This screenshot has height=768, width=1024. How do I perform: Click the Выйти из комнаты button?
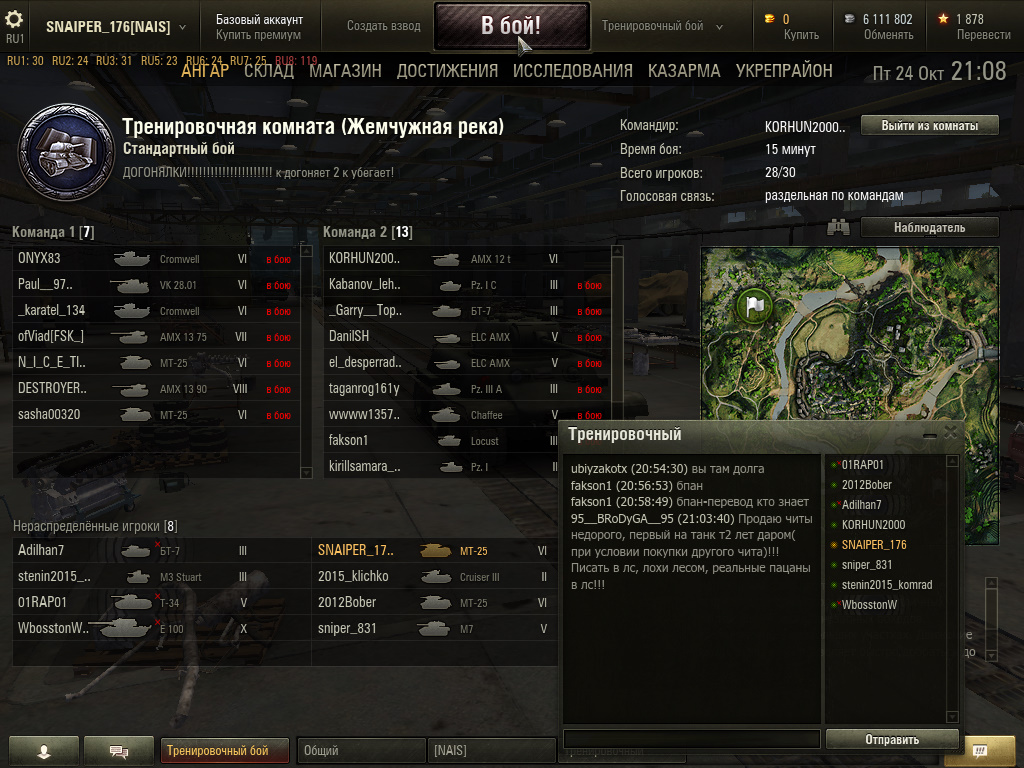click(x=929, y=125)
